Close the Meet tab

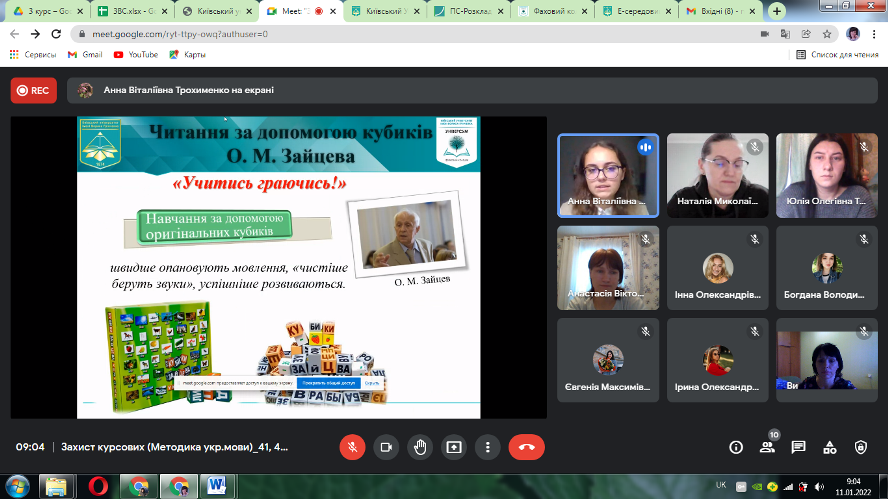(333, 11)
